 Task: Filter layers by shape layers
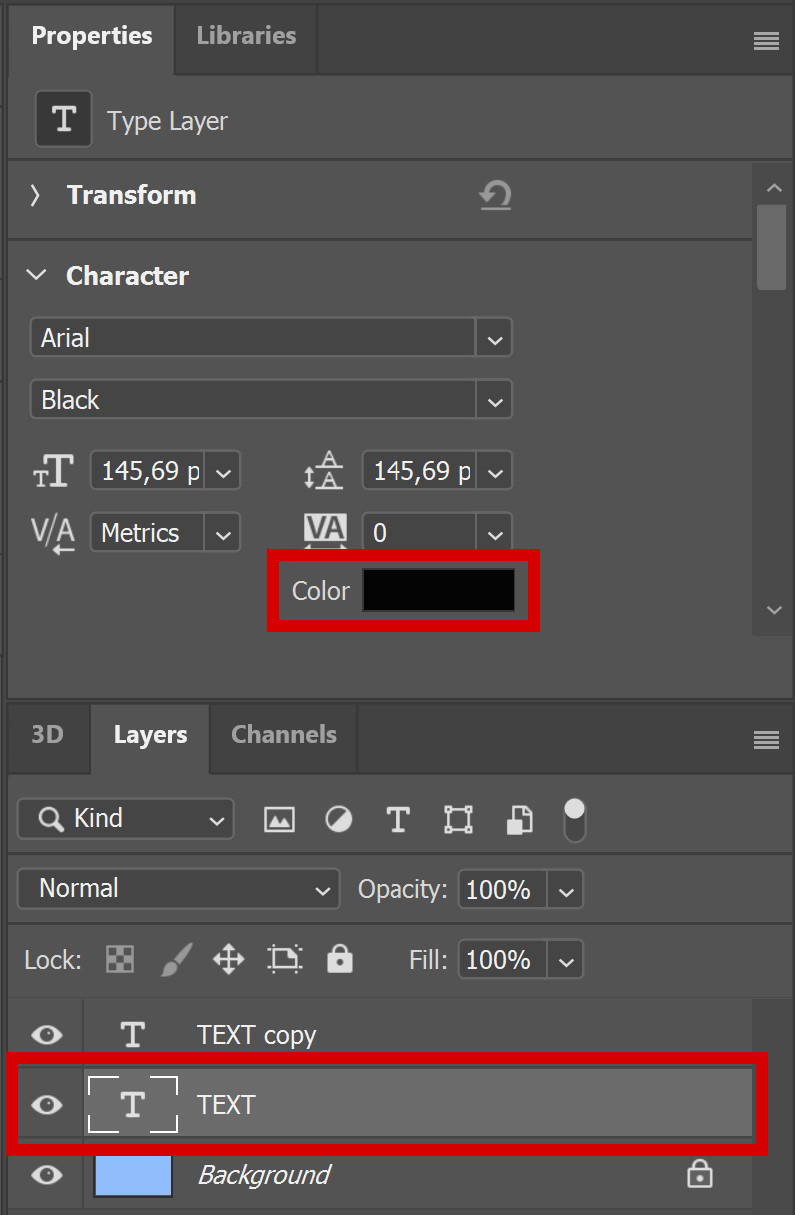click(458, 820)
